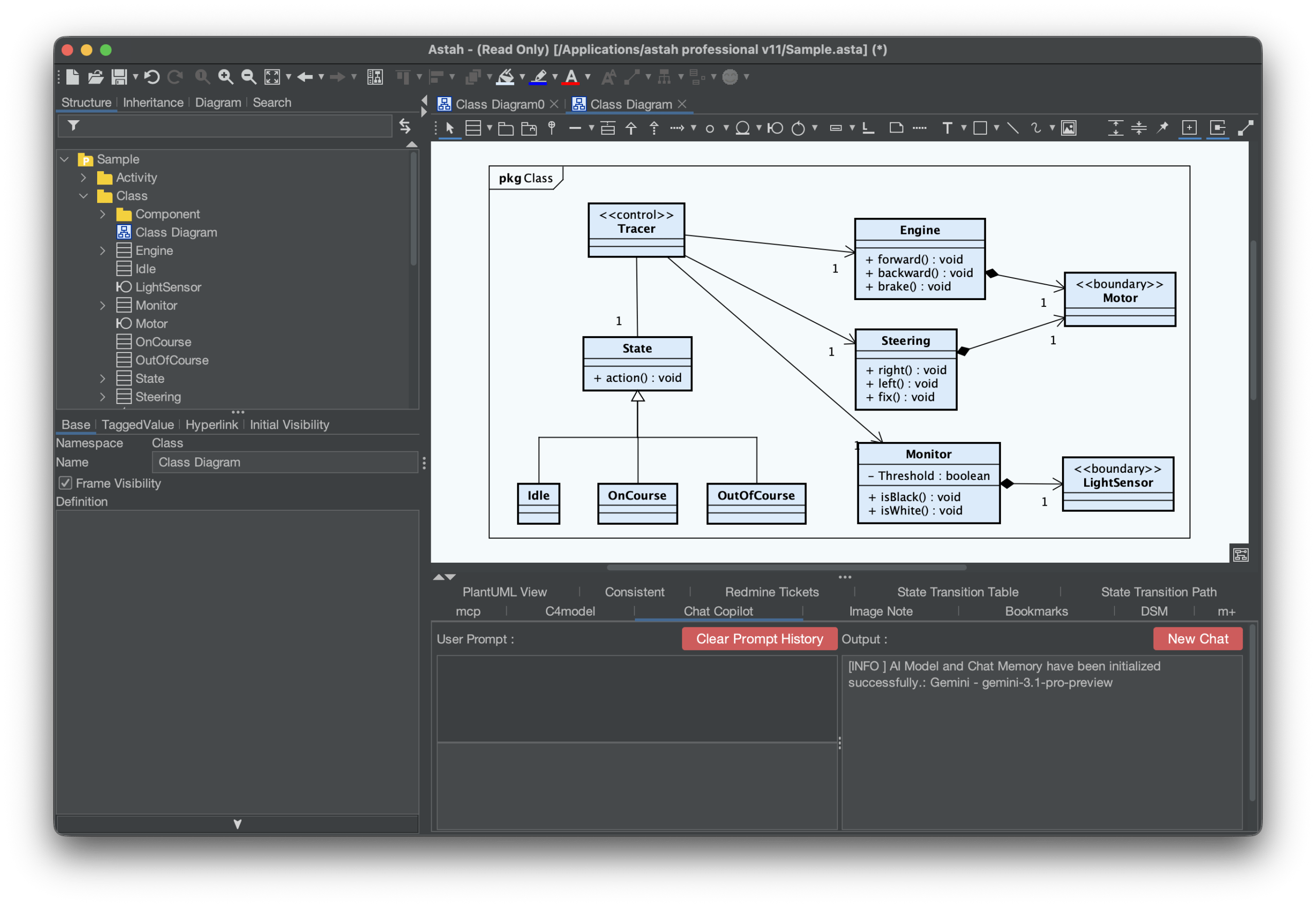Viewport: 1316px width, 907px height.
Task: Open the diagram map icon at canvas corner
Action: (x=1240, y=554)
